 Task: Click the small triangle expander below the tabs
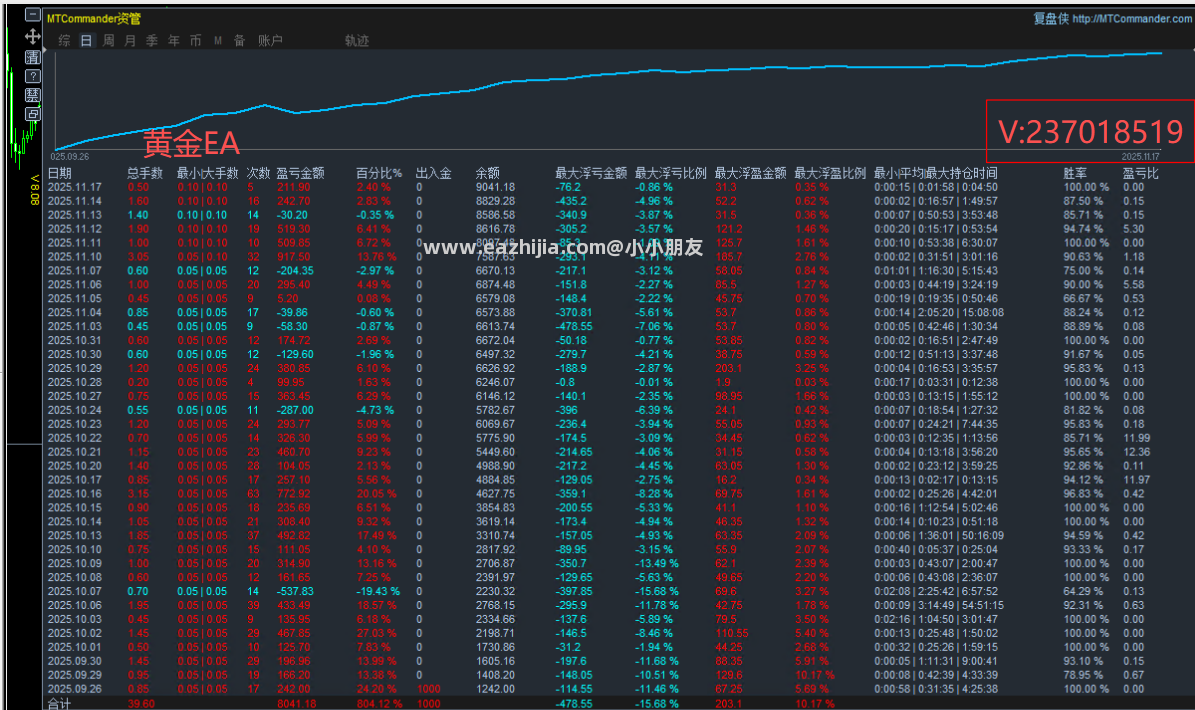44,50
